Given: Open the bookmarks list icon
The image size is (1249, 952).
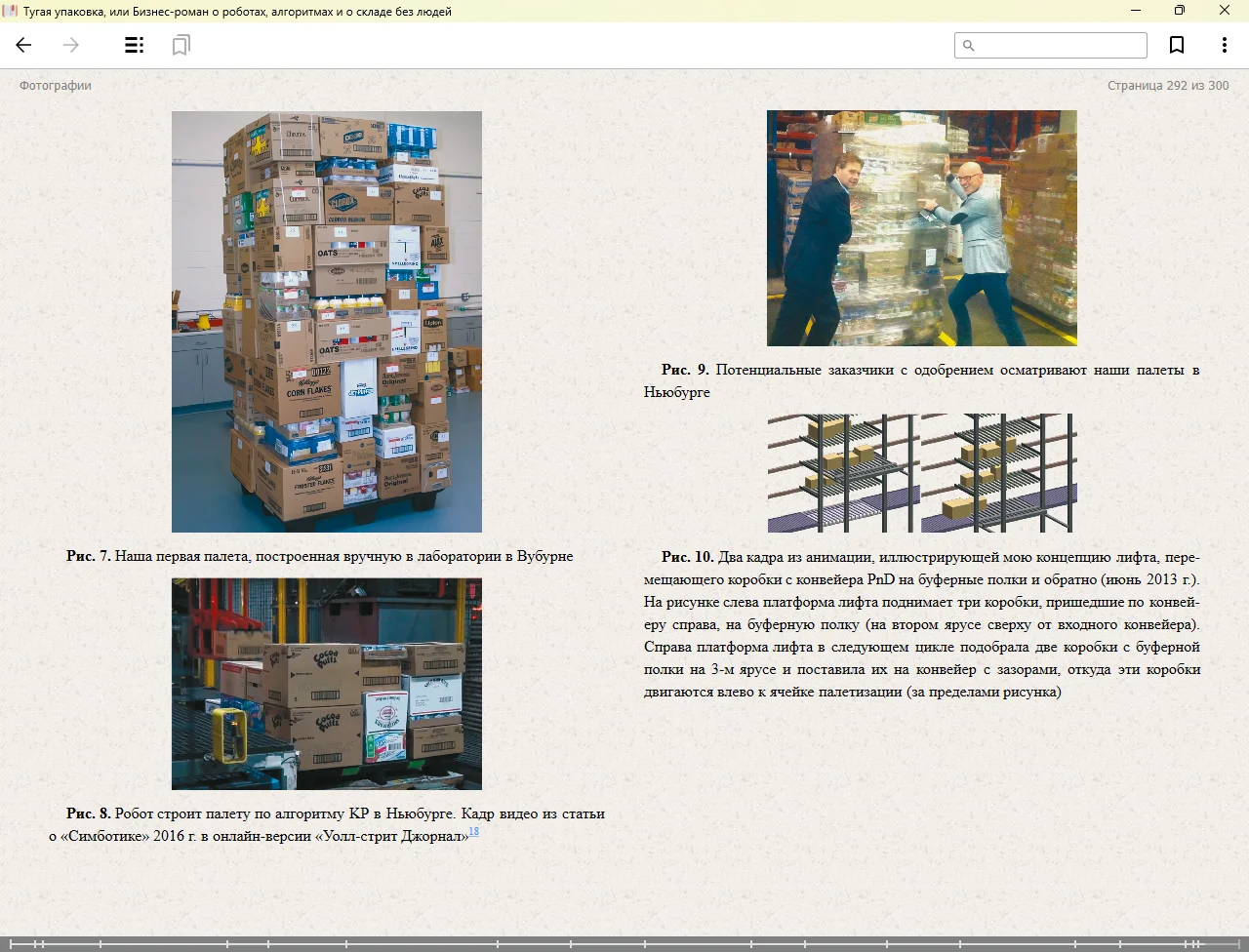Looking at the screenshot, I should [181, 45].
